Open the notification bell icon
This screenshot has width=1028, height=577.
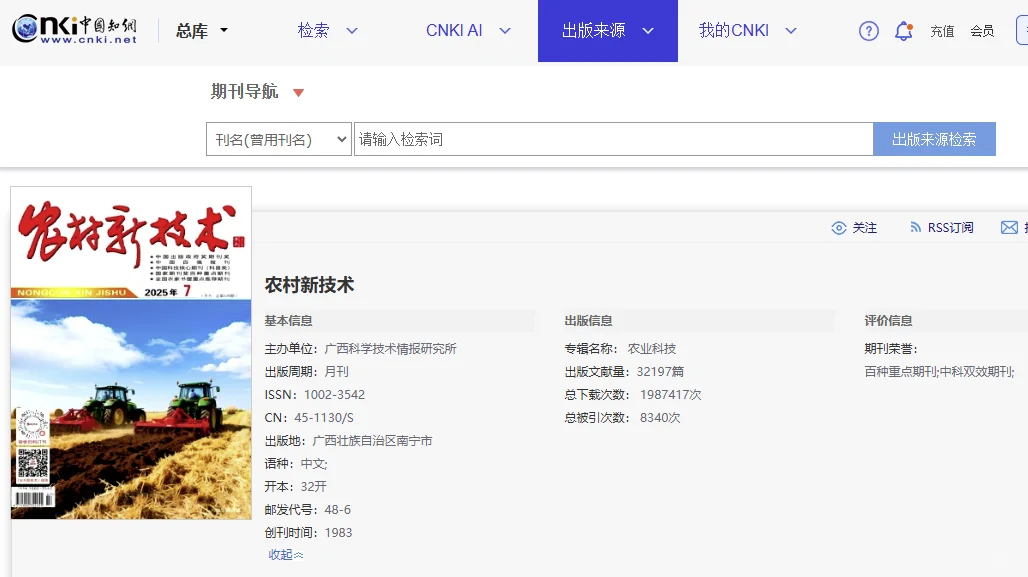coord(903,32)
